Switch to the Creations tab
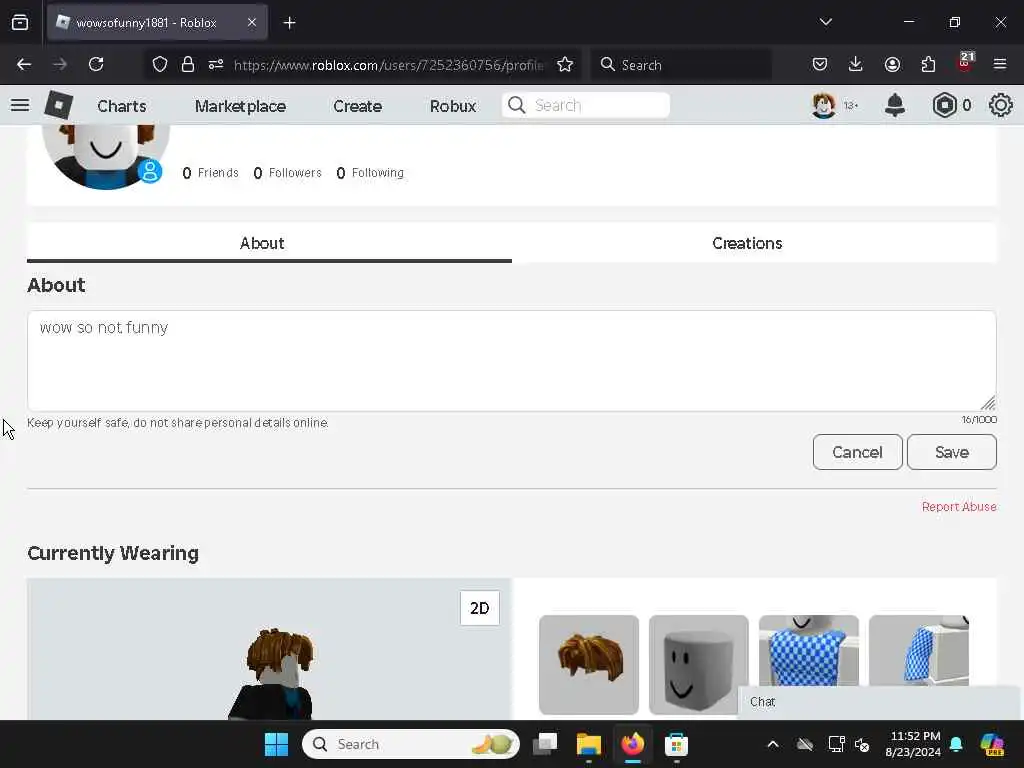This screenshot has height=768, width=1024. click(754, 243)
